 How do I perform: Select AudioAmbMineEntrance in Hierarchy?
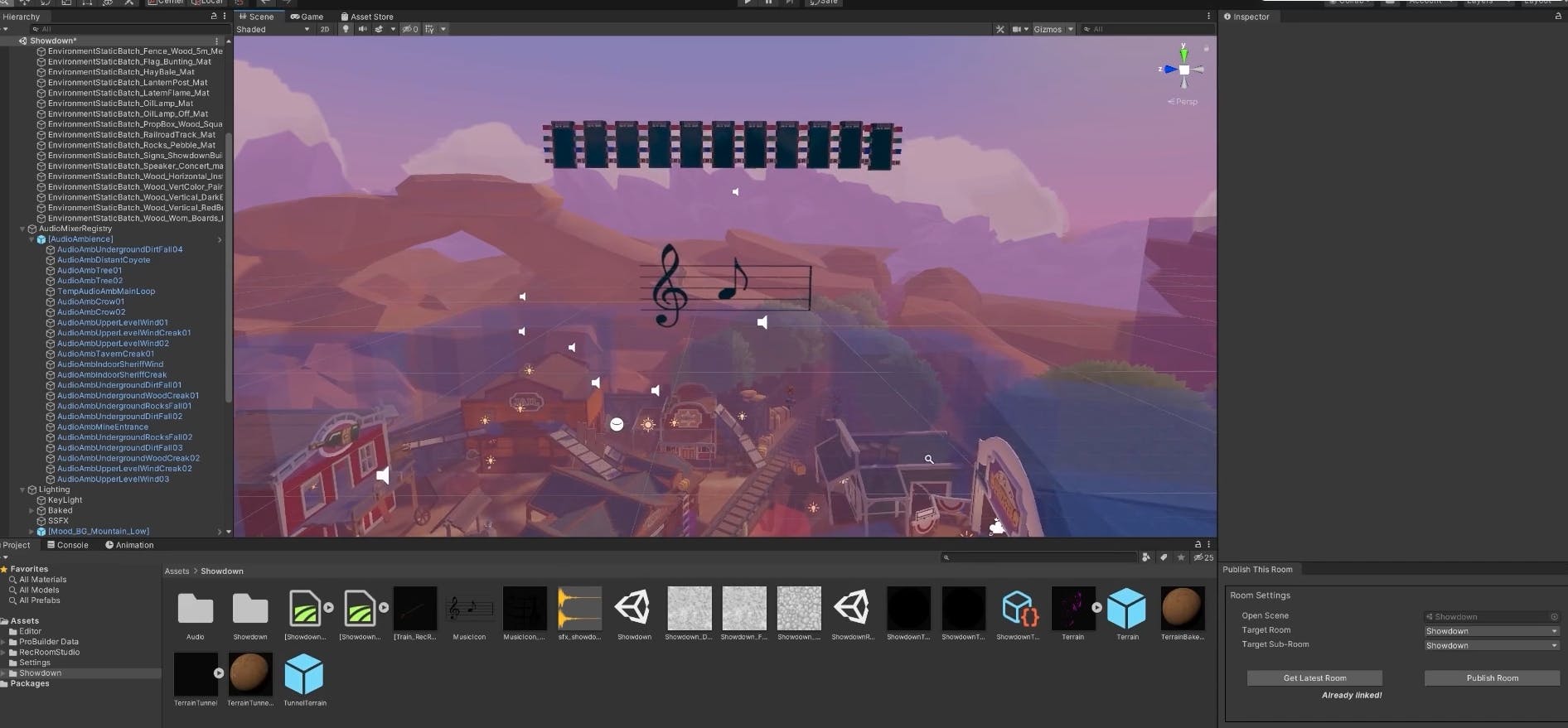(103, 427)
